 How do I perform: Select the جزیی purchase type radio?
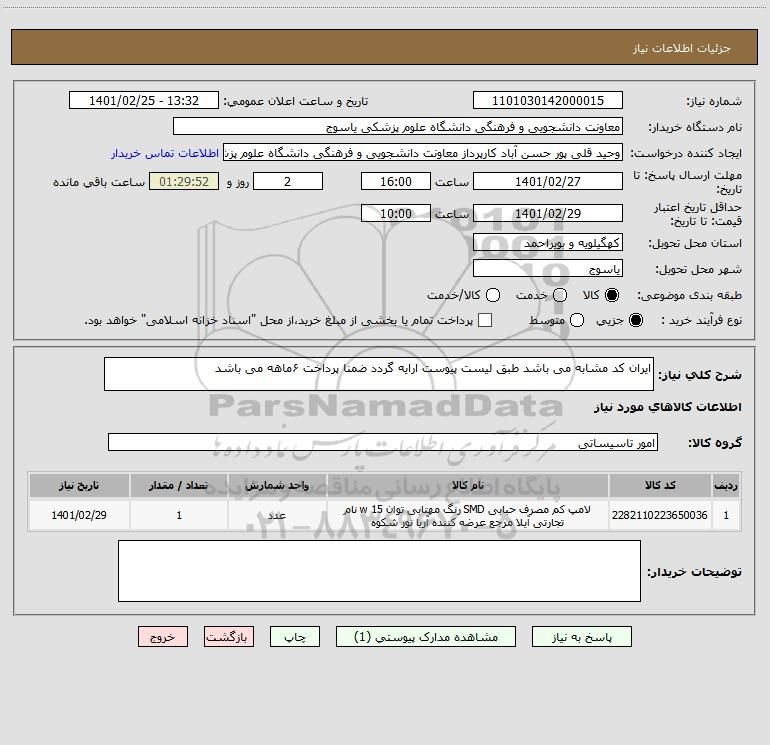click(x=636, y=320)
